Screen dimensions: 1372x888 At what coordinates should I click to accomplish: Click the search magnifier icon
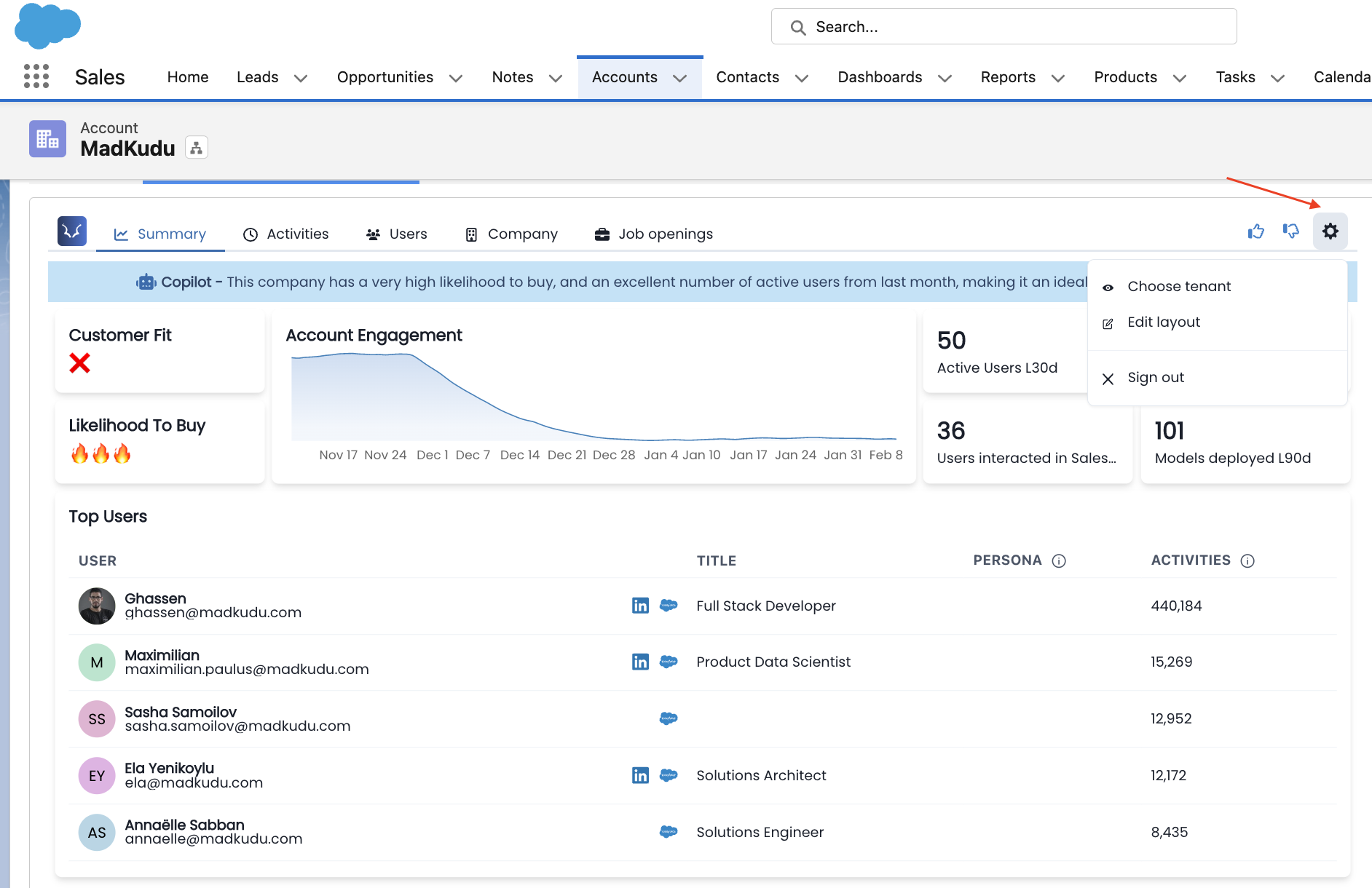tap(798, 28)
